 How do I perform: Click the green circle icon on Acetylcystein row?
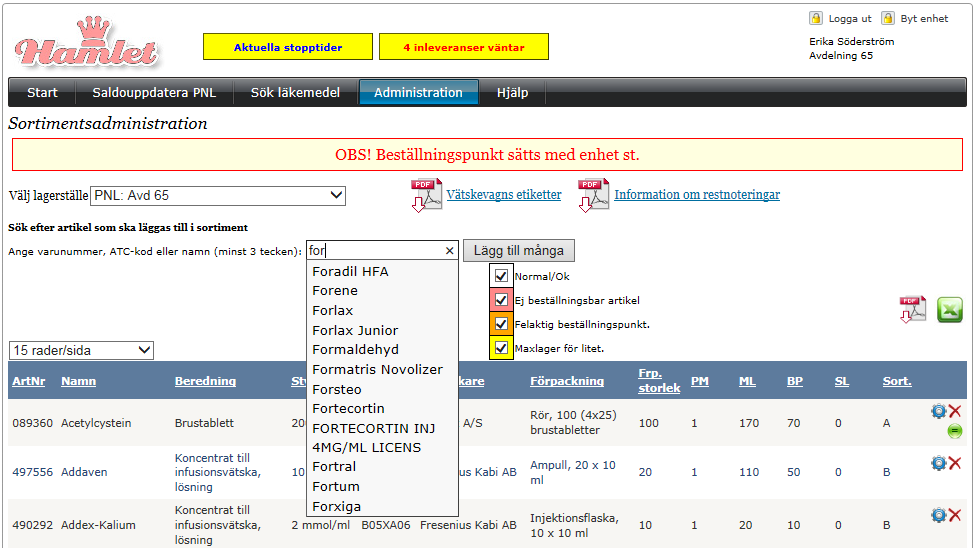[x=955, y=431]
